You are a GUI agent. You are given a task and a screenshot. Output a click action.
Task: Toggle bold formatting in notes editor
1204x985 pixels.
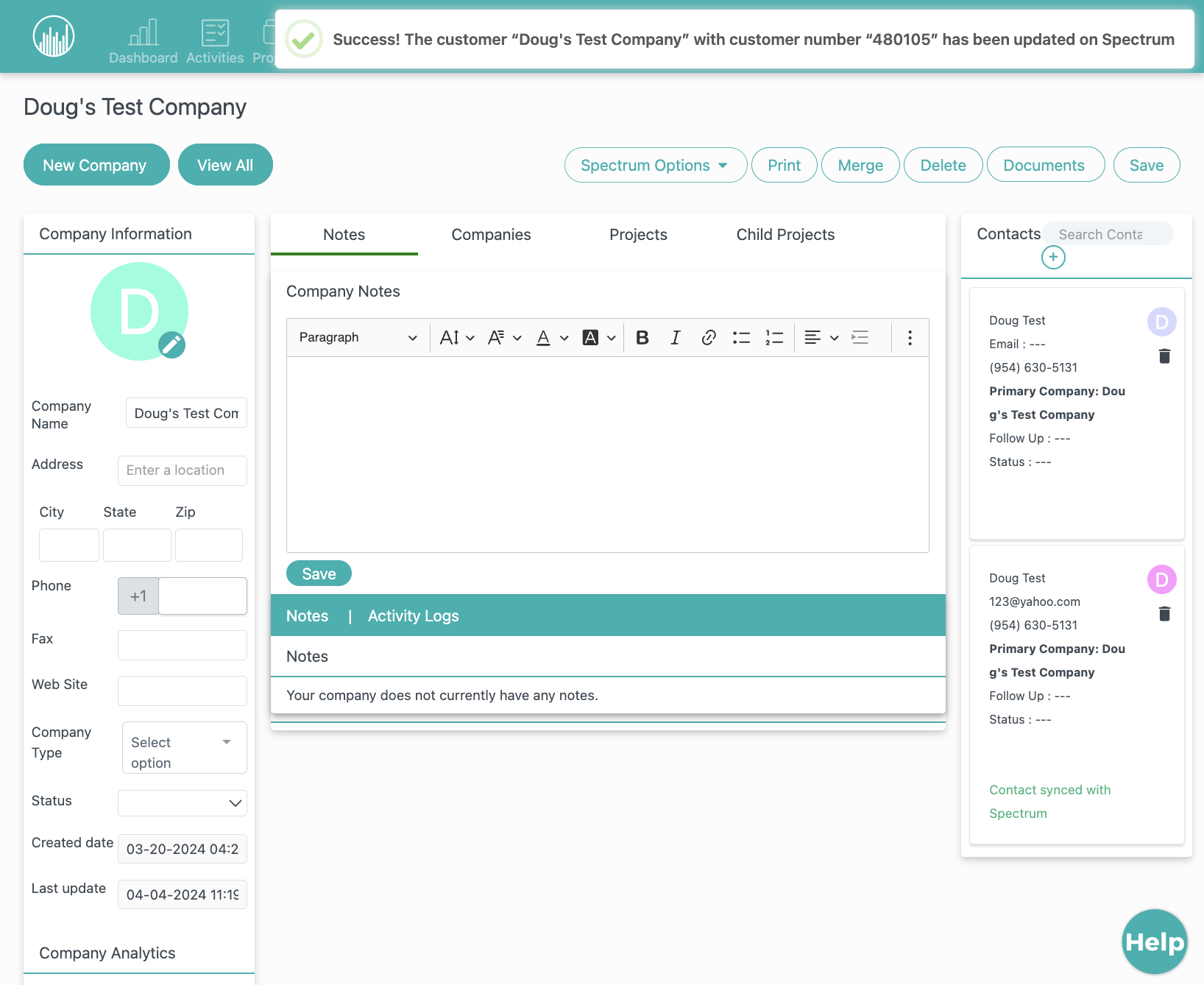click(642, 337)
